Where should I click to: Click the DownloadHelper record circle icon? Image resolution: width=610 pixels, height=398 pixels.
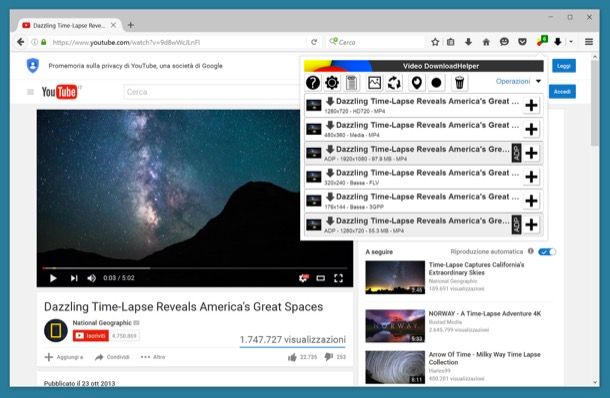436,82
